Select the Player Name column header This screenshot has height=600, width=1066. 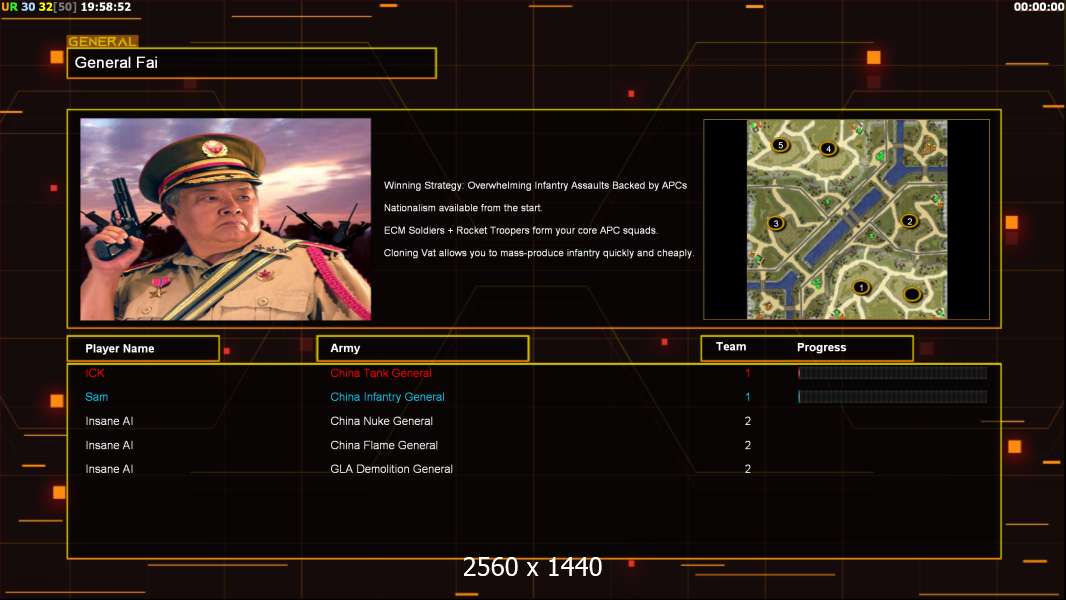pyautogui.click(x=143, y=348)
